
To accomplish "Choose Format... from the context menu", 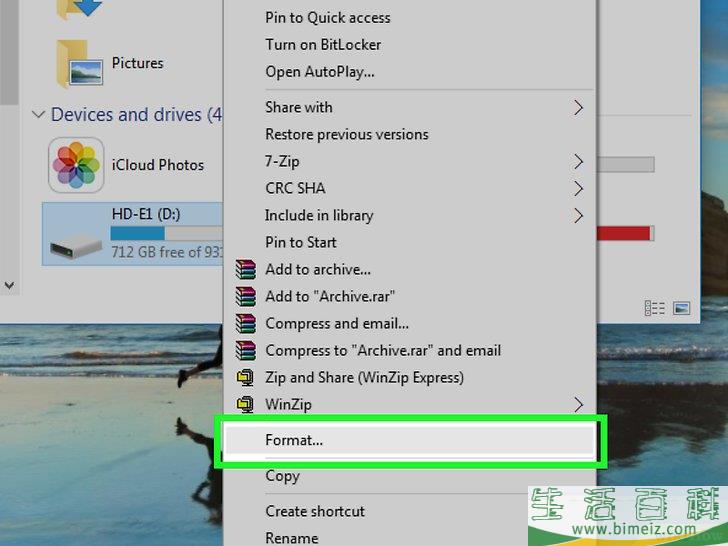I will tap(294, 439).
